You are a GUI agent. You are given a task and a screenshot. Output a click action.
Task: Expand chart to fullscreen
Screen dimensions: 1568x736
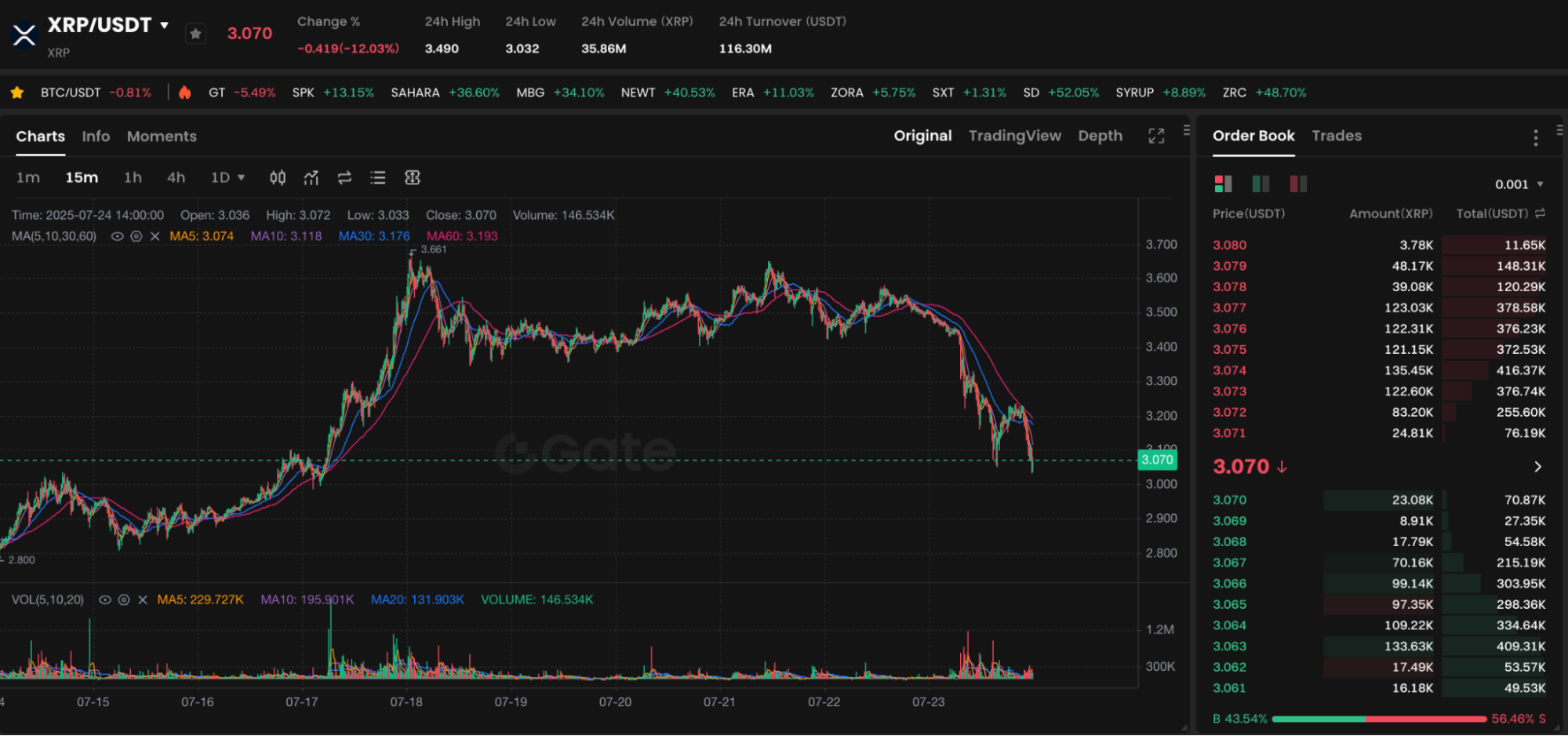click(x=1156, y=137)
